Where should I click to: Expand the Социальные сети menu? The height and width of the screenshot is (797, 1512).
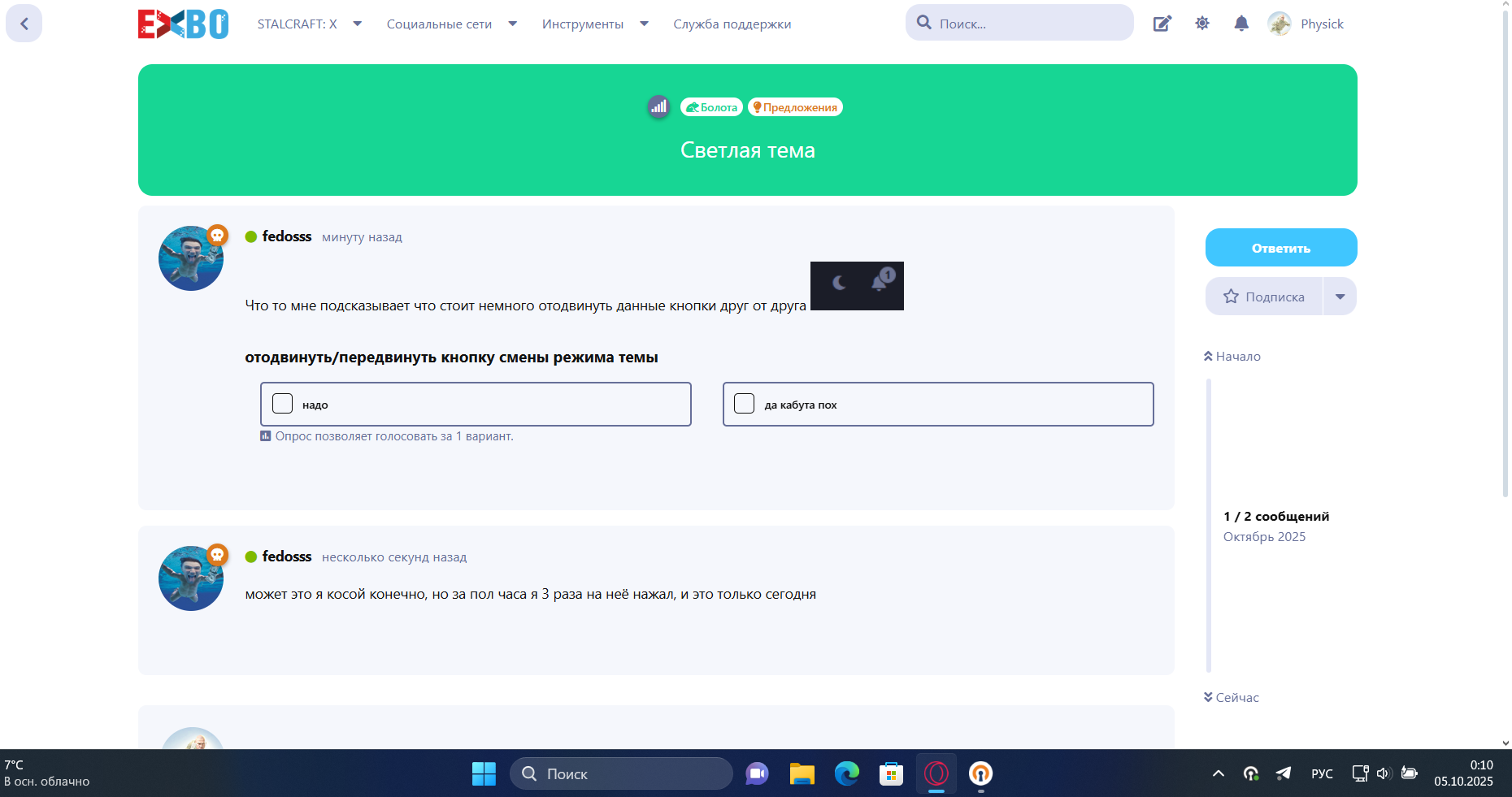pyautogui.click(x=451, y=24)
